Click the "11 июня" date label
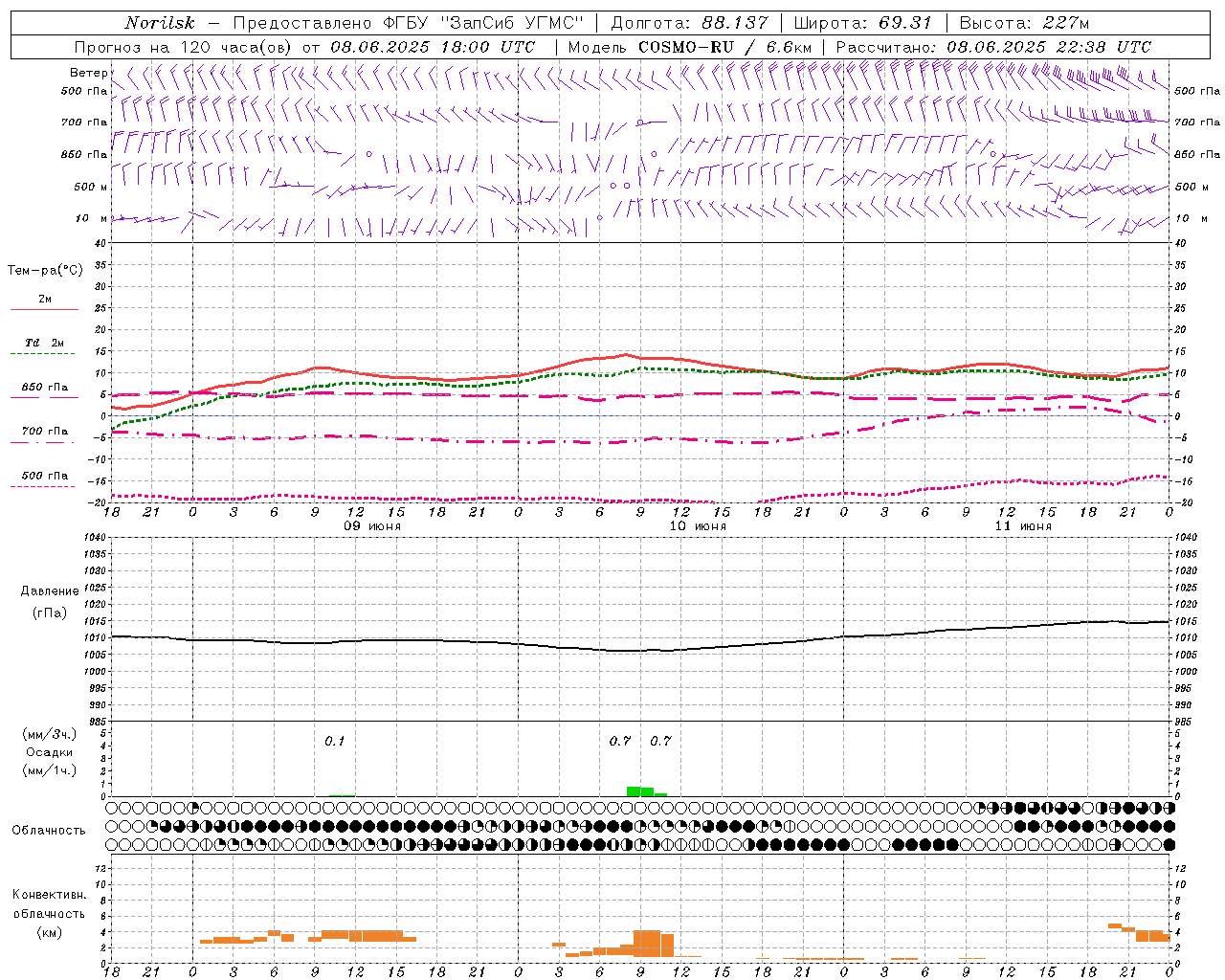 1023,526
